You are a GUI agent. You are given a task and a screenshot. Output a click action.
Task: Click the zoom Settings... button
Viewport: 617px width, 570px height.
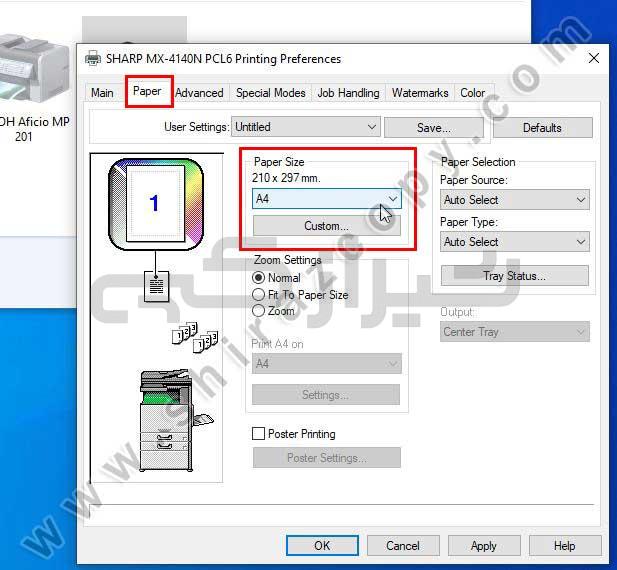point(326,395)
